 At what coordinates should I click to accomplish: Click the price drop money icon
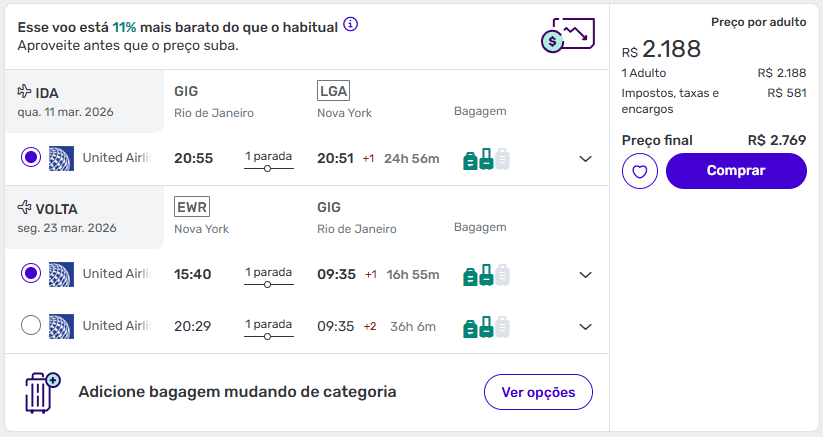(565, 36)
